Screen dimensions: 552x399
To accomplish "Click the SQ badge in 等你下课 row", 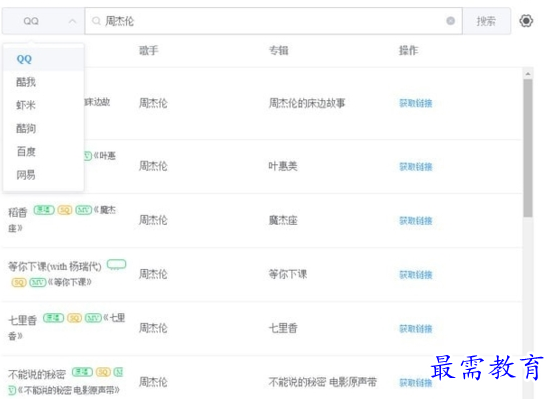I will click(19, 282).
